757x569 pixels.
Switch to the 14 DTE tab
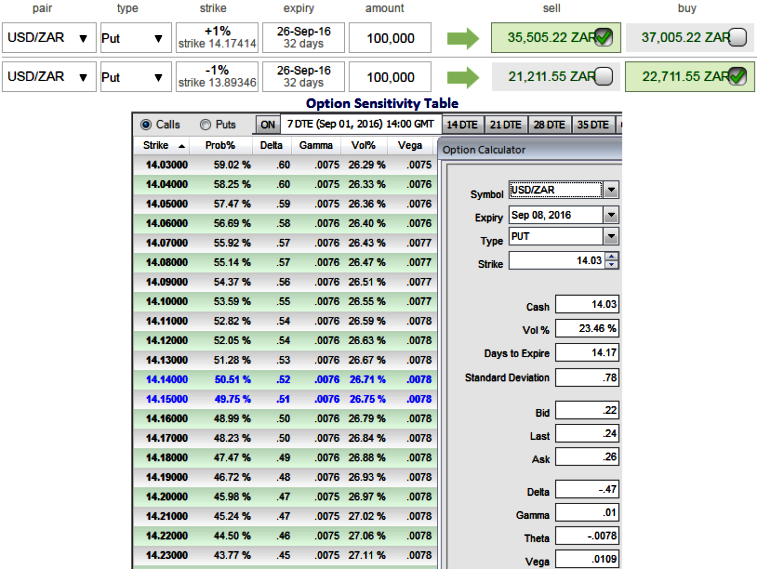462,125
